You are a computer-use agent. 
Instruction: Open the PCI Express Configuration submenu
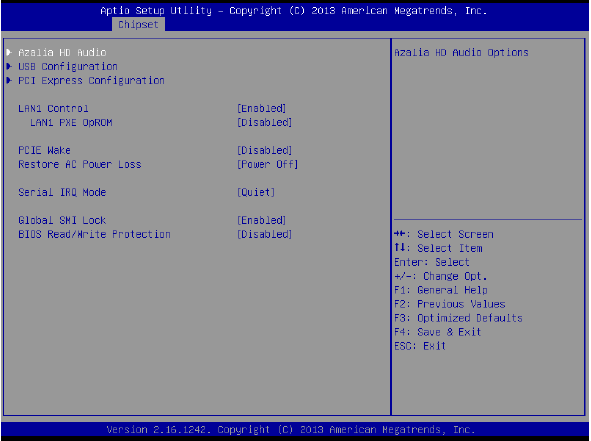point(91,81)
